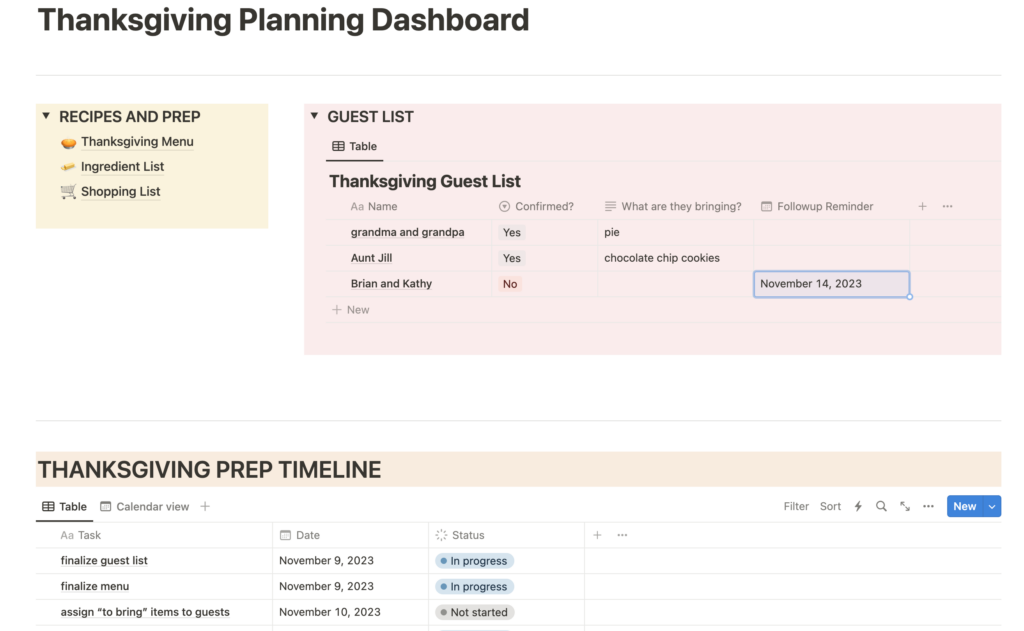
Task: Click the pie icon beside Thanksgiving Menu
Action: (68, 141)
